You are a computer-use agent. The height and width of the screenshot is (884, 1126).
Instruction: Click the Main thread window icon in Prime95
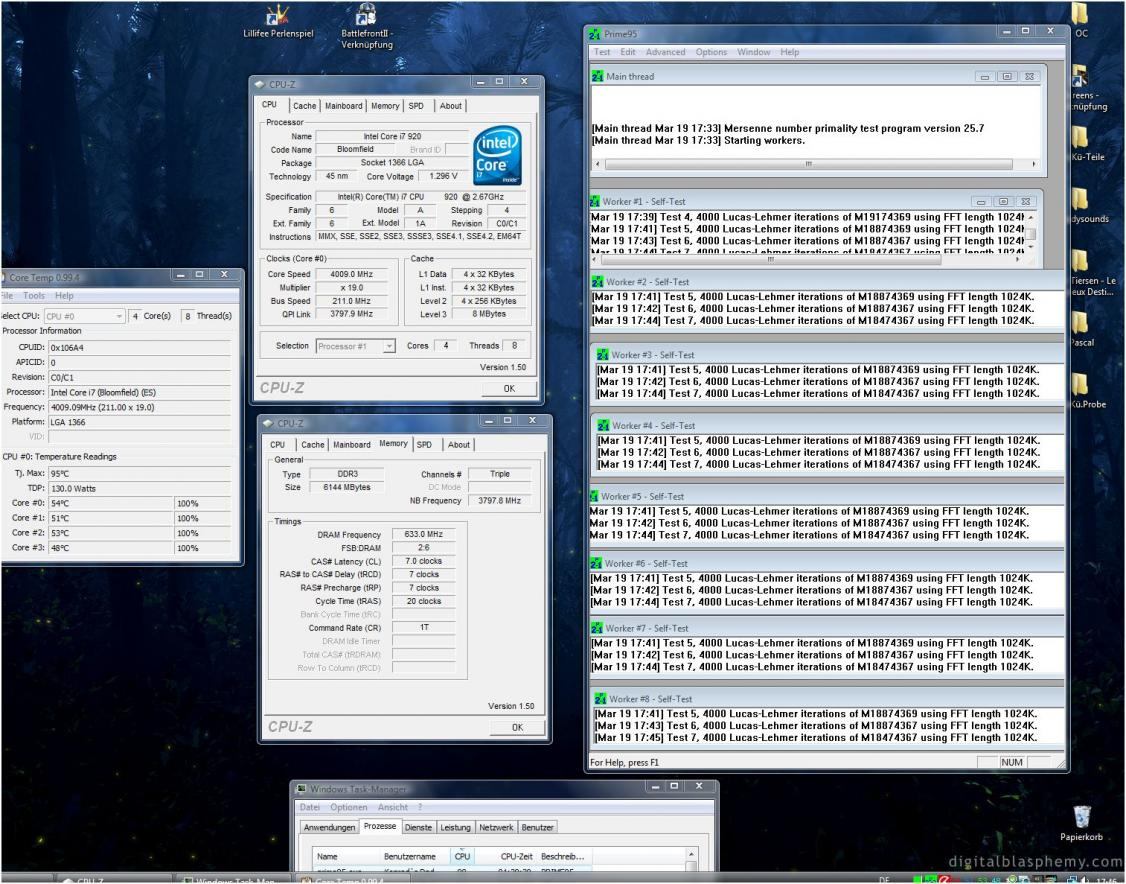click(x=597, y=76)
